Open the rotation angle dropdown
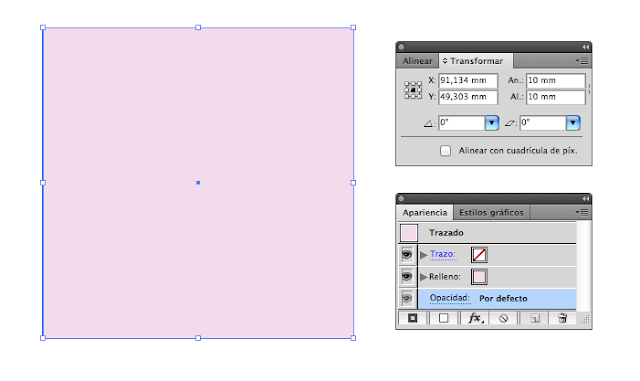 coord(491,123)
